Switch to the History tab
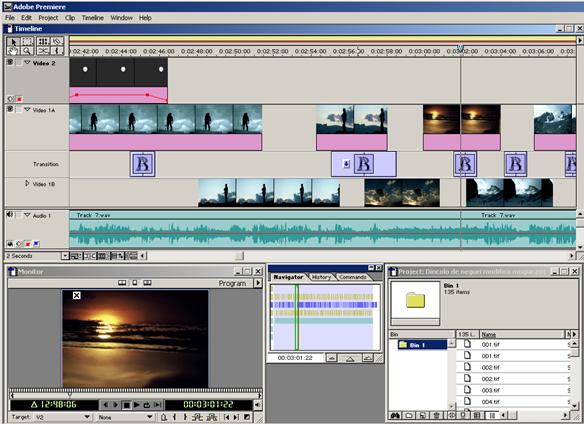Viewport: 584px width, 424px height. (321, 277)
